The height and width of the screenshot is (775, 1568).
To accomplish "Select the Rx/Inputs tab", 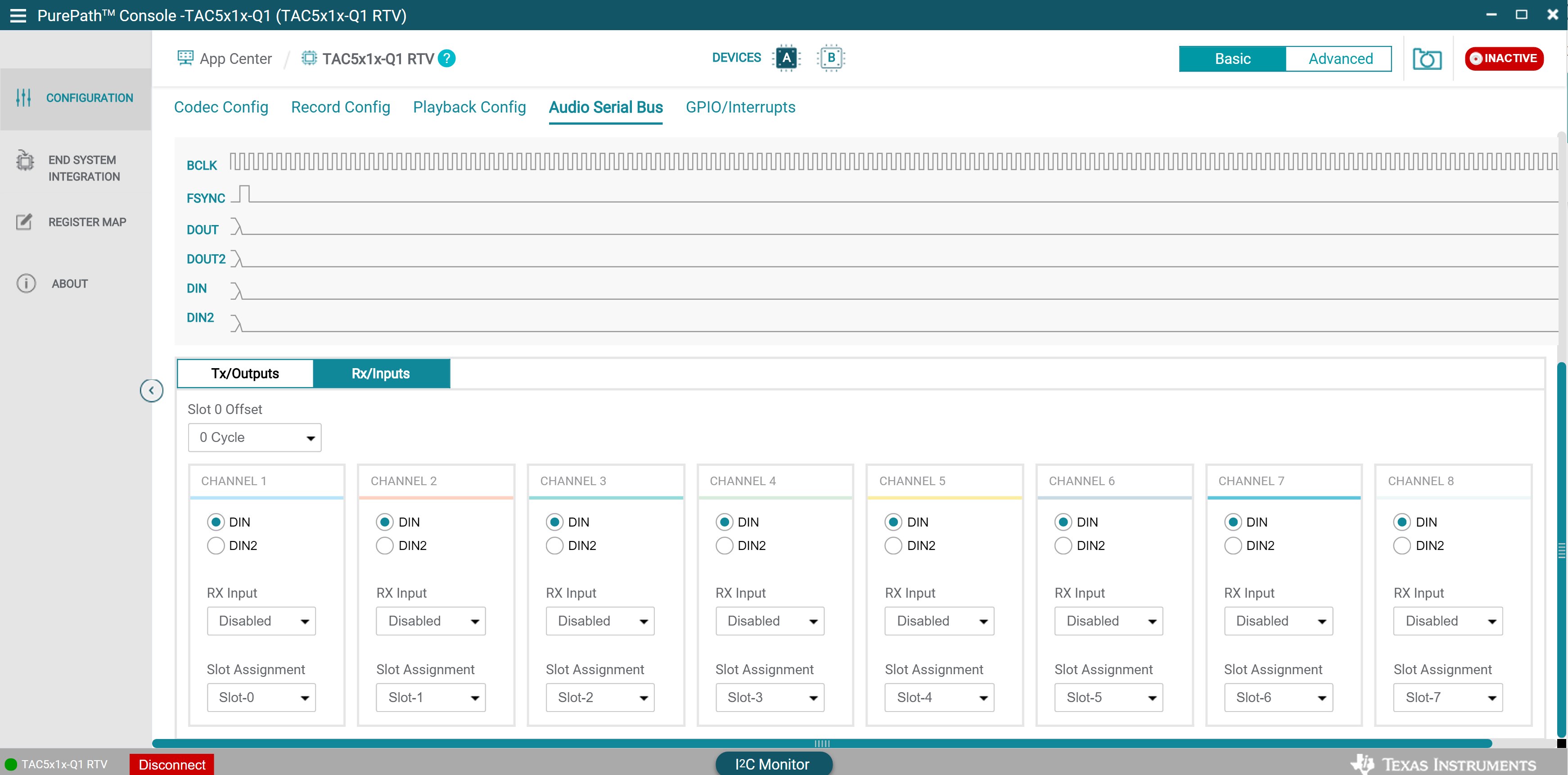I will point(381,374).
